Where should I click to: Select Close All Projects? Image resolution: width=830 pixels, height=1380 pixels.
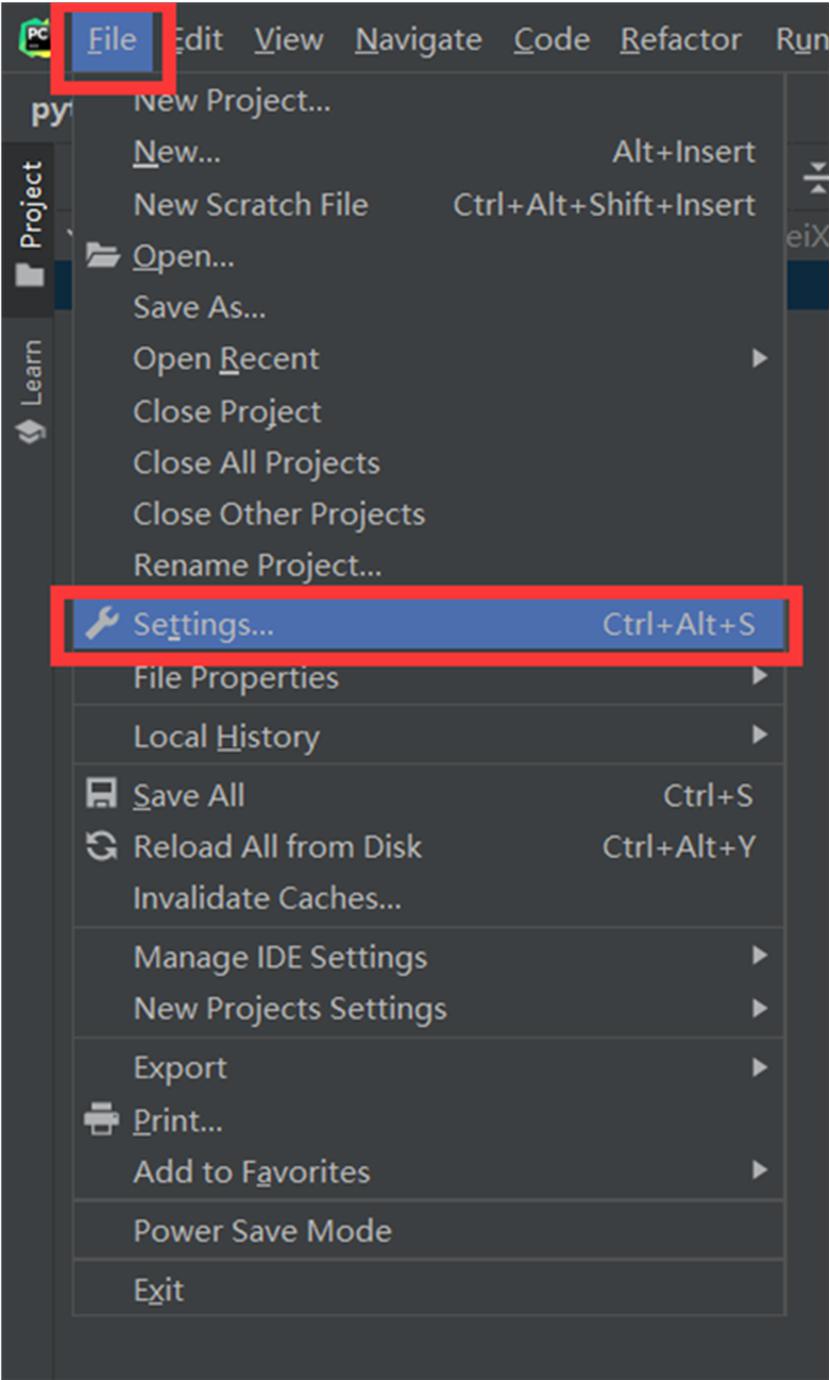tap(256, 463)
